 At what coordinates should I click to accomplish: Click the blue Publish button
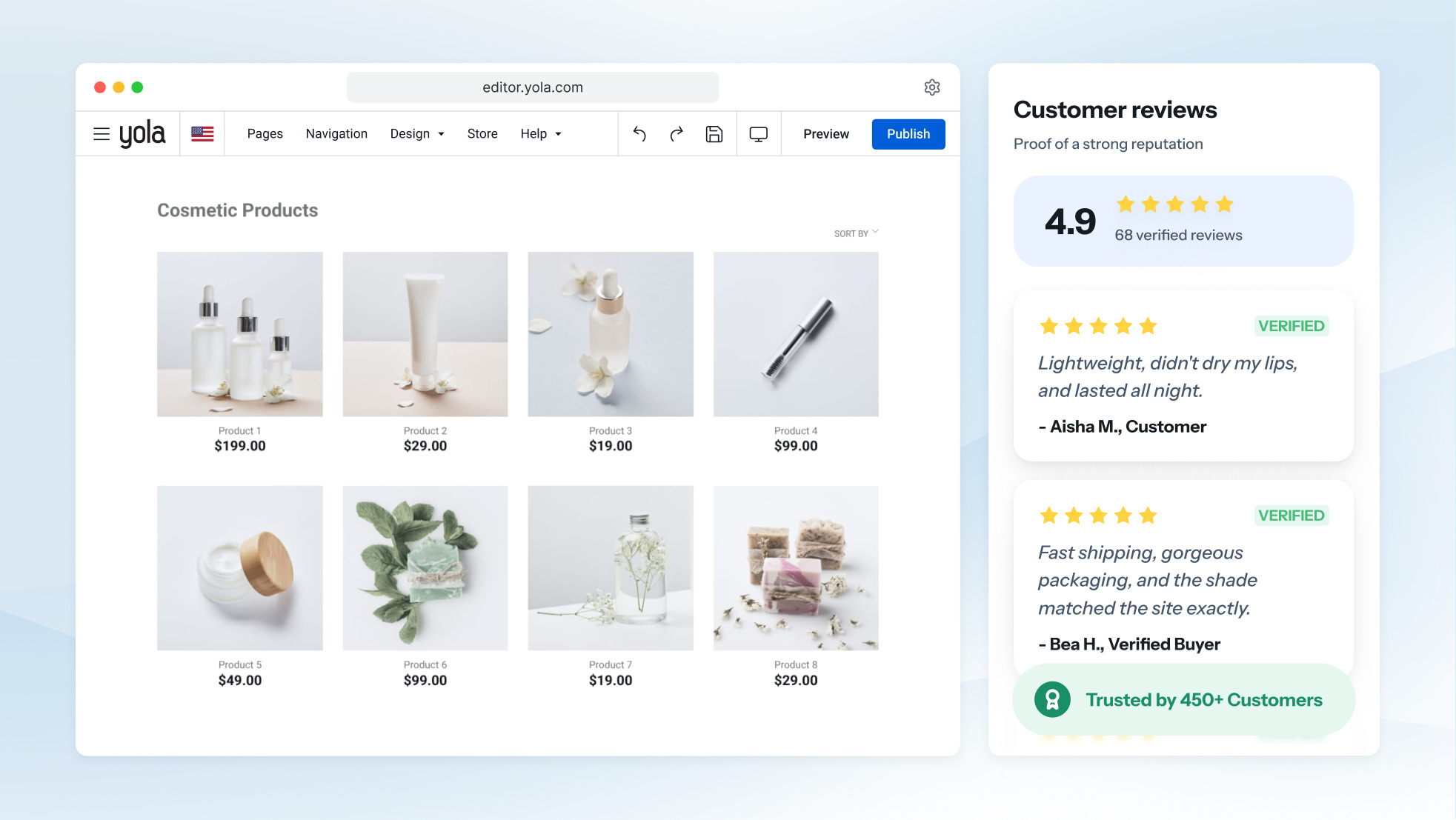(908, 134)
